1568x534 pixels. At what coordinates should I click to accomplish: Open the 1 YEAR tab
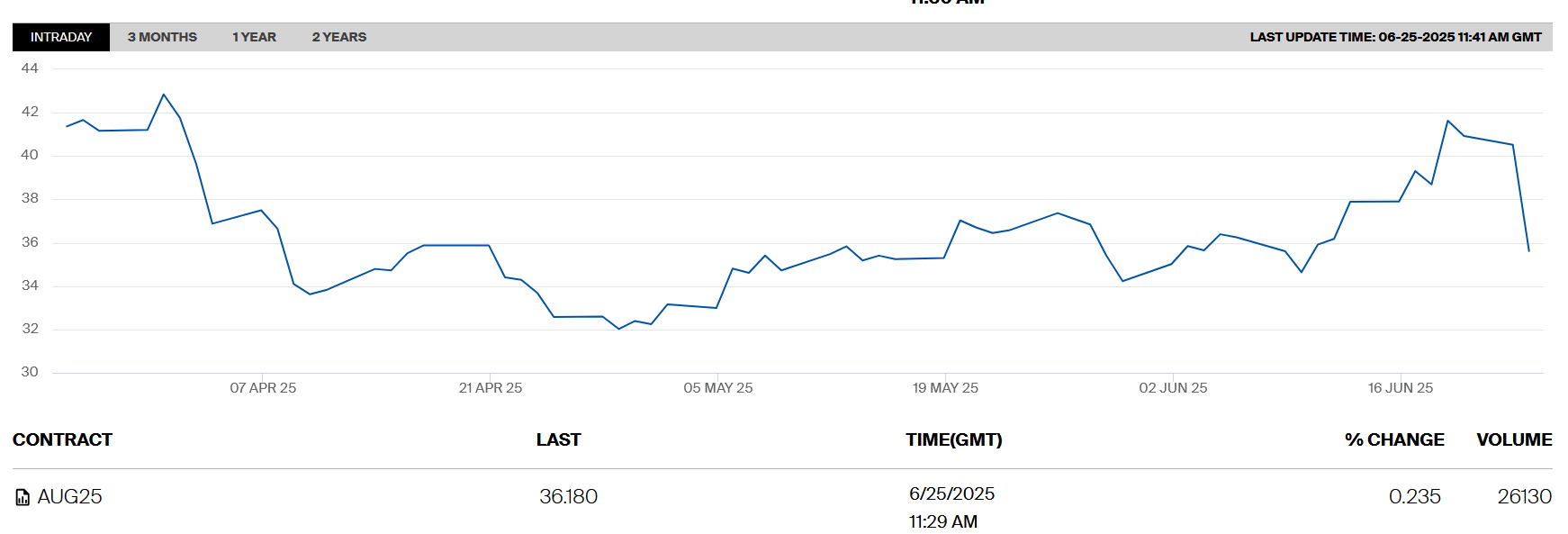[x=254, y=37]
